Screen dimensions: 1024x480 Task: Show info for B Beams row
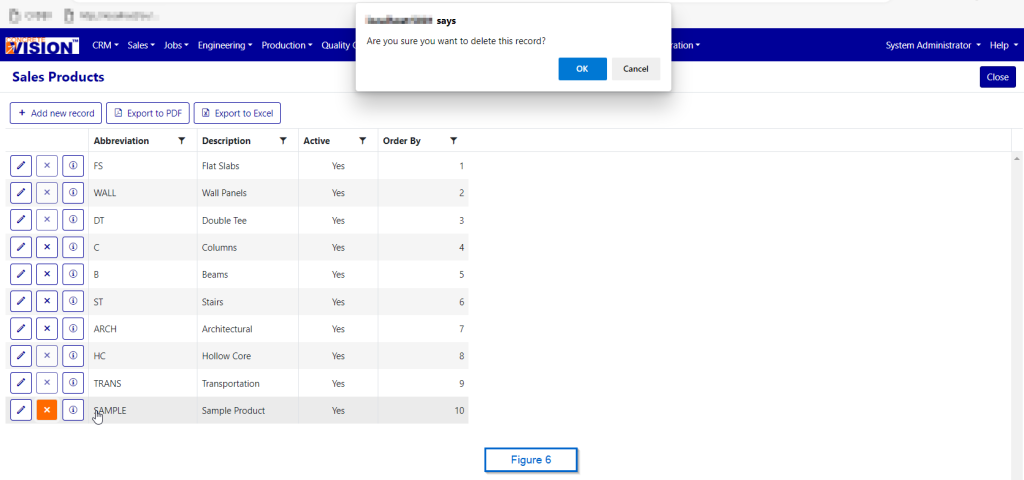[73, 274]
